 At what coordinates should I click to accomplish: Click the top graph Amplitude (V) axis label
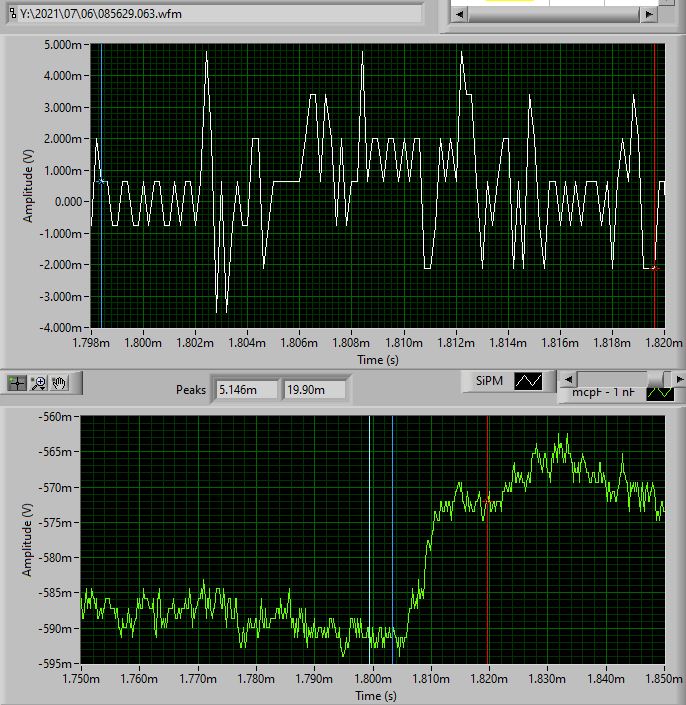pyautogui.click(x=28, y=186)
